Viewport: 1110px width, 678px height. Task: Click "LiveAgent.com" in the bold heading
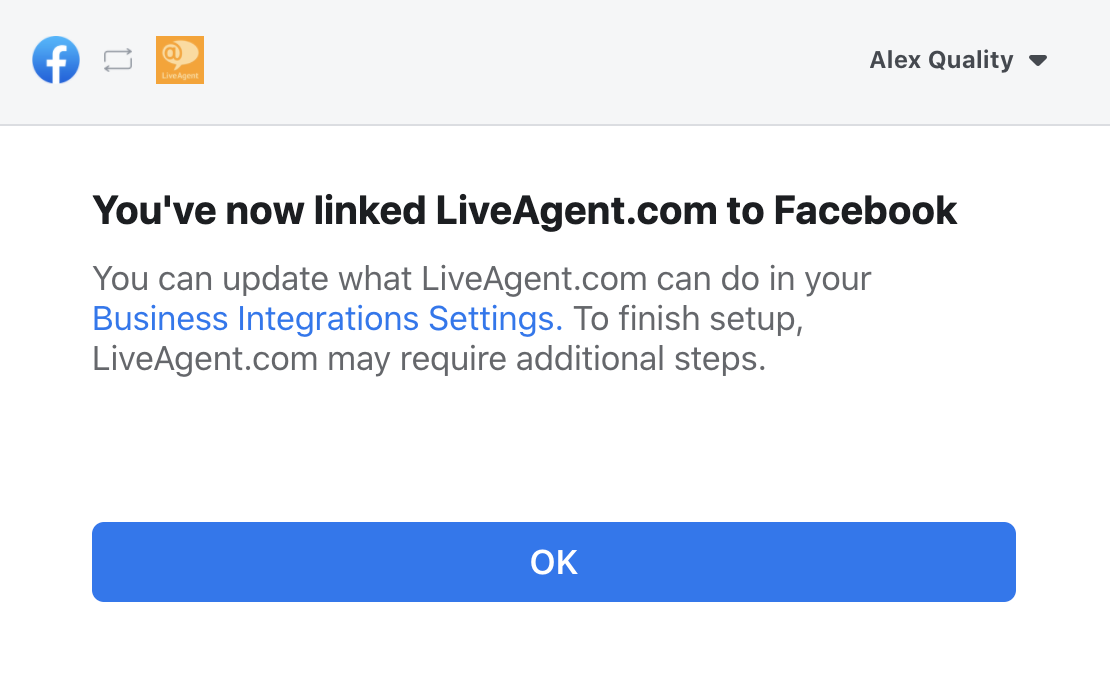[576, 211]
